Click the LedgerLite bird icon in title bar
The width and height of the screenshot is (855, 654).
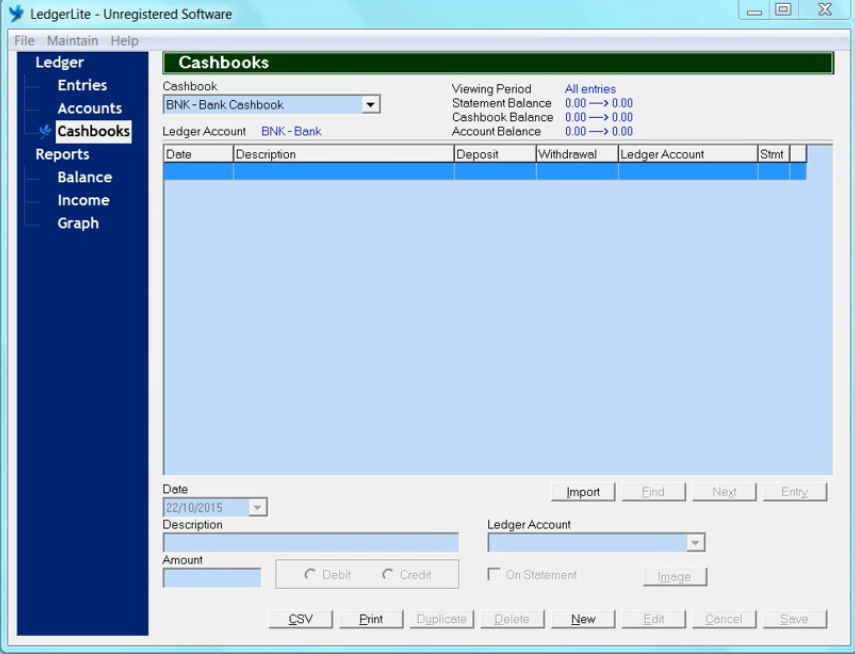[x=16, y=14]
